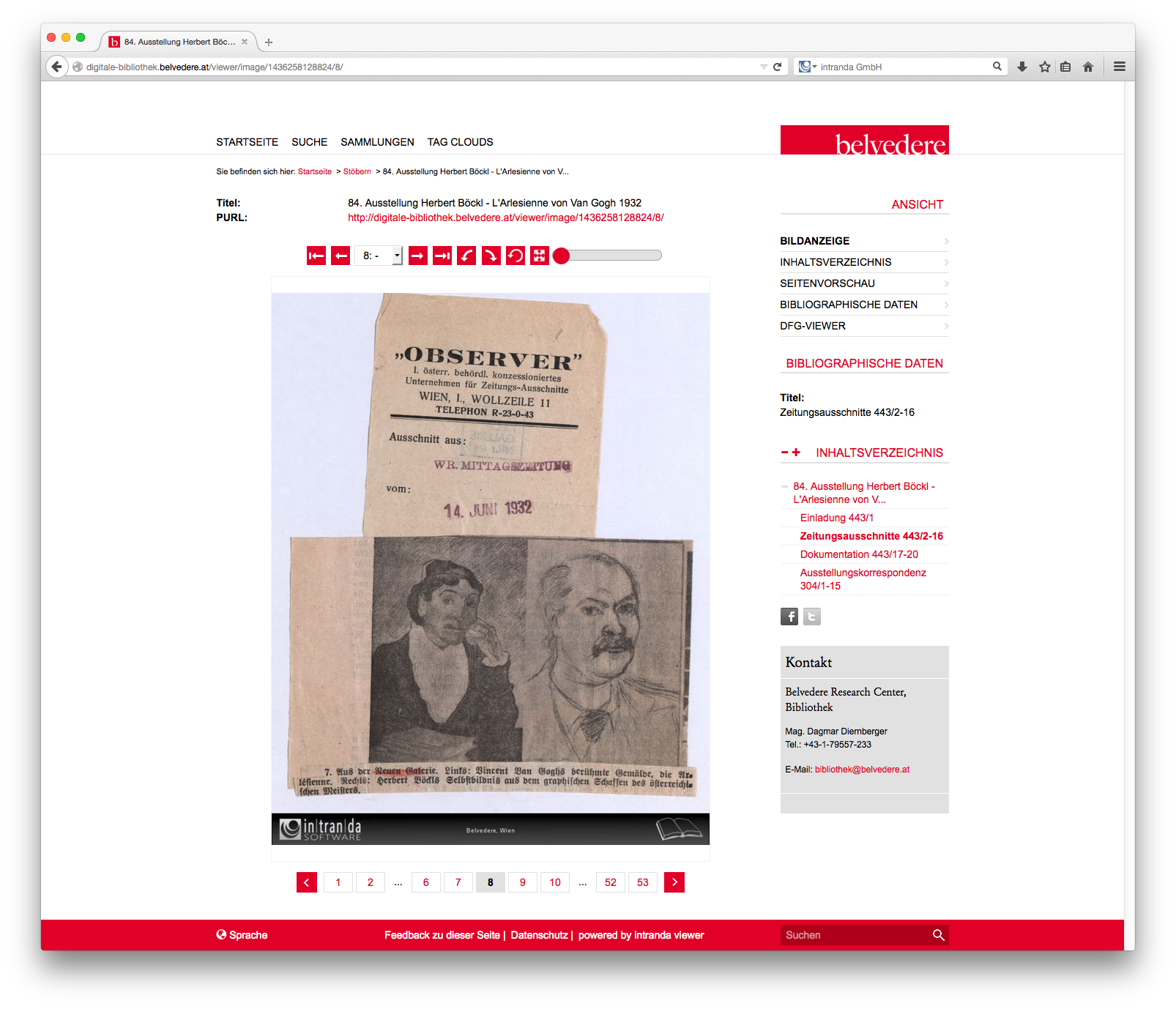Click 'Feedback zu dieser Seite' footer link
Screen dimensions: 1176x1009
click(x=442, y=935)
